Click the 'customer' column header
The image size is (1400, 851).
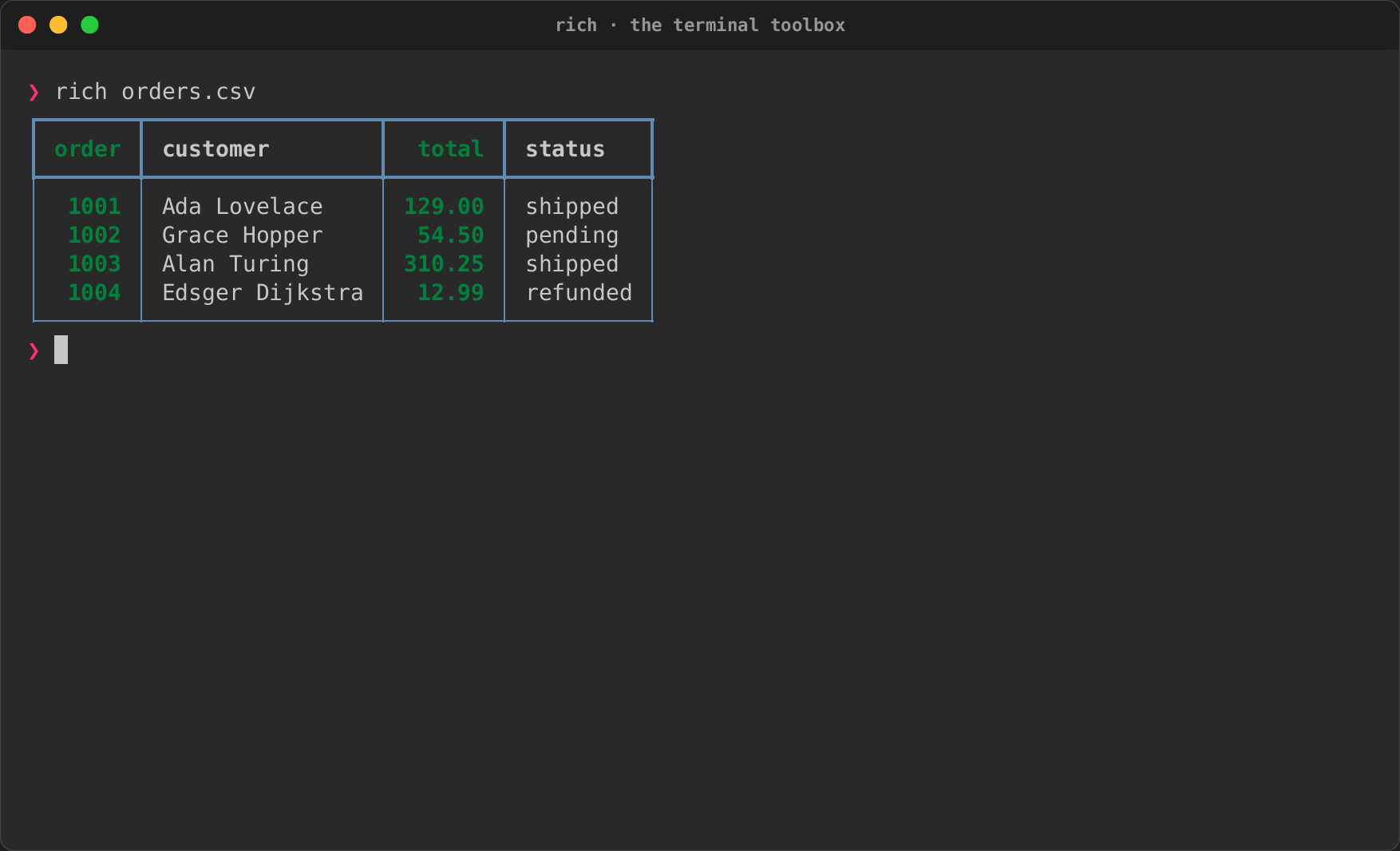[x=216, y=149]
